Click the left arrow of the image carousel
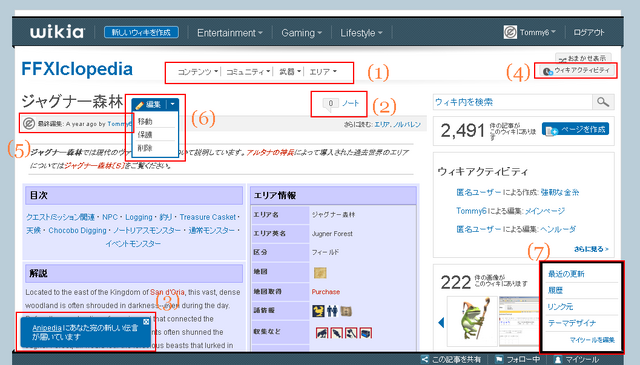 441,323
